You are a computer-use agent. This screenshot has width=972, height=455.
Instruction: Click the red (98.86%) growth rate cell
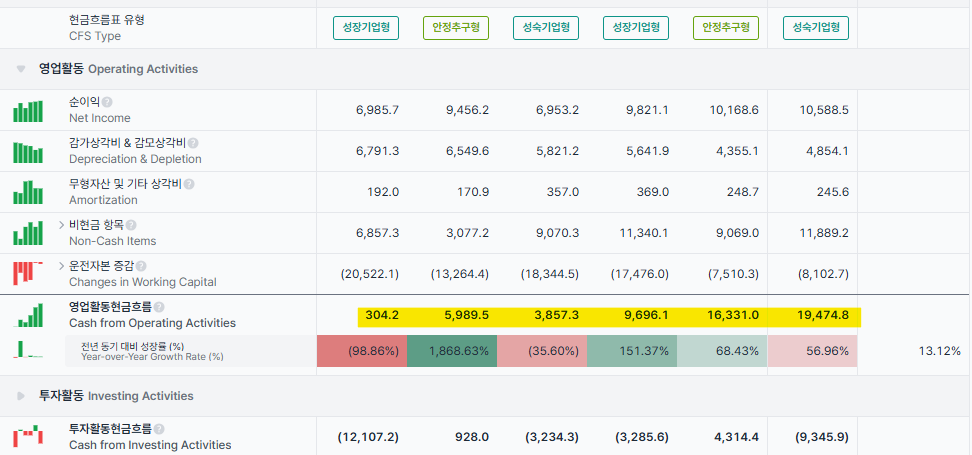click(362, 351)
